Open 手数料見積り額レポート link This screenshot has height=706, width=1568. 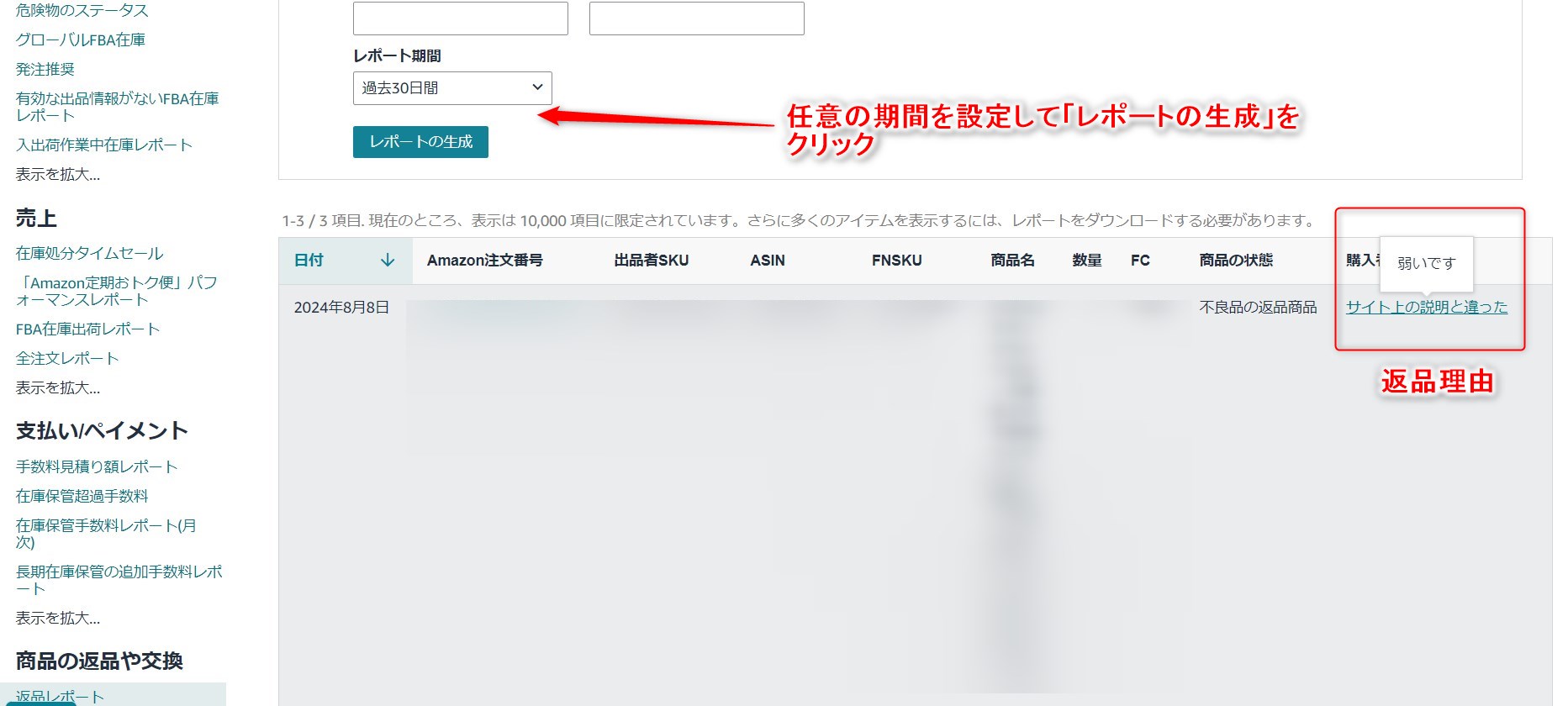(x=97, y=466)
